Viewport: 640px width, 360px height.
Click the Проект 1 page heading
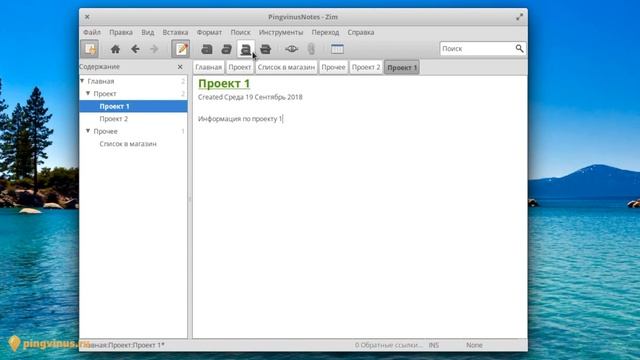(x=224, y=83)
